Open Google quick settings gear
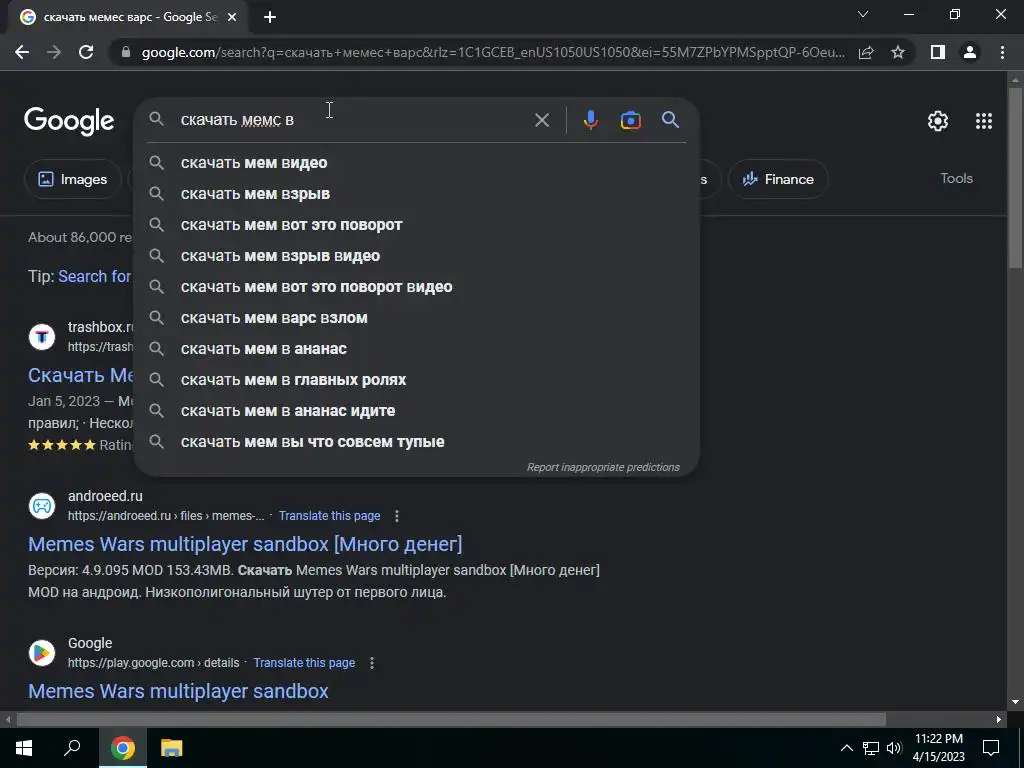 point(938,121)
